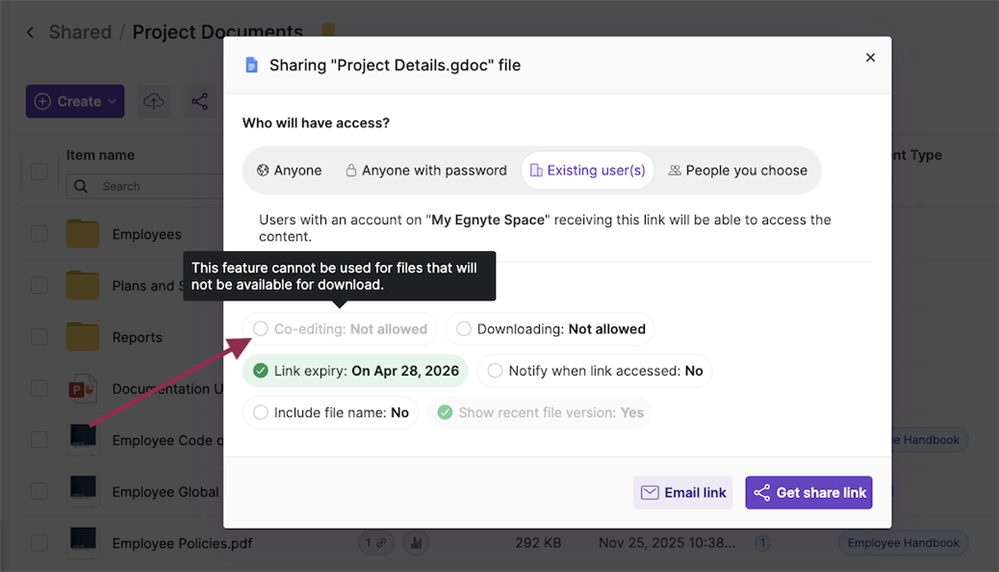
Task: Check the Documentation file checkbox
Action: (x=39, y=389)
